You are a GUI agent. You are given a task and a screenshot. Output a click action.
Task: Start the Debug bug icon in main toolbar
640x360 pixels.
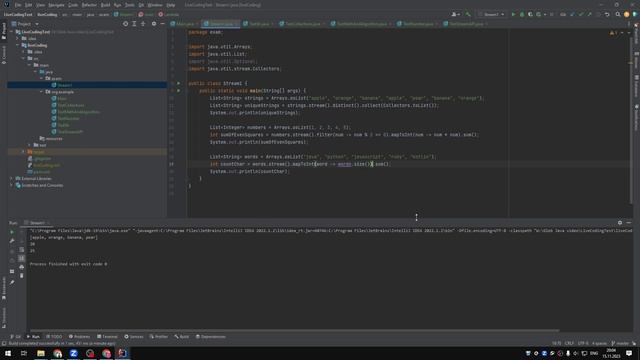click(522, 14)
